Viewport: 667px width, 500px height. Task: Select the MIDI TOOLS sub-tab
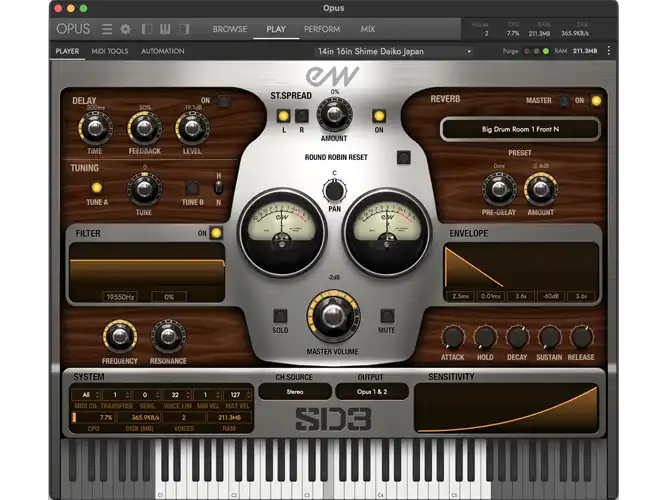[x=110, y=51]
